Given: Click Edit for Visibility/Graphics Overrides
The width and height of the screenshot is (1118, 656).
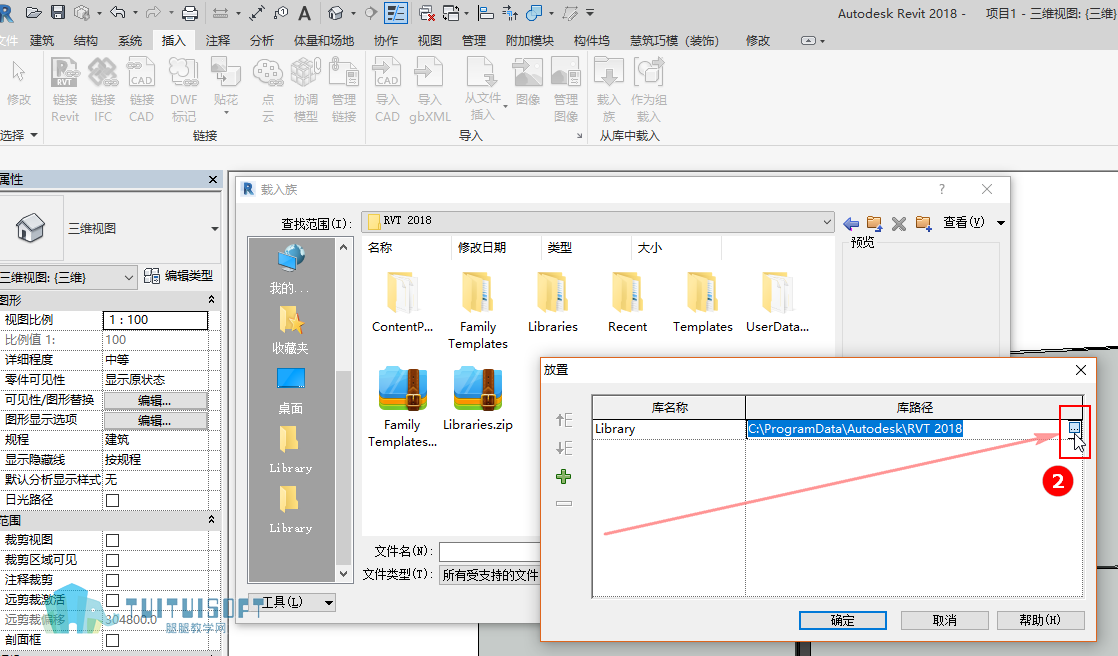Looking at the screenshot, I should pos(155,400).
